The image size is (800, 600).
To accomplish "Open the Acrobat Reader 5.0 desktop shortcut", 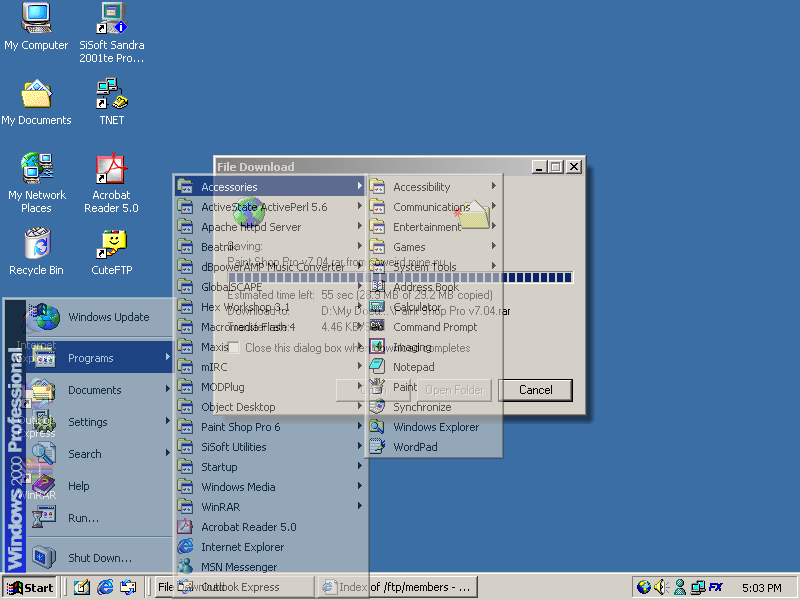I will tap(111, 169).
